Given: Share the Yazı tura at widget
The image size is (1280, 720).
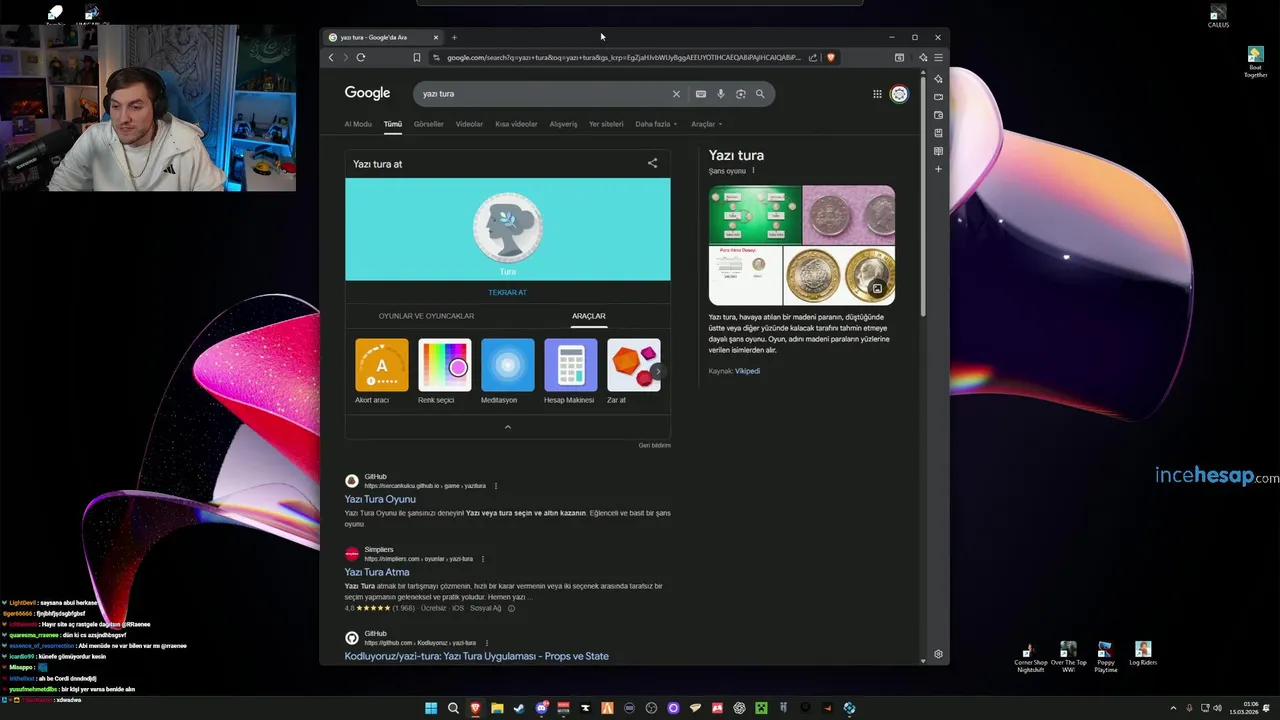Looking at the screenshot, I should click(x=652, y=163).
